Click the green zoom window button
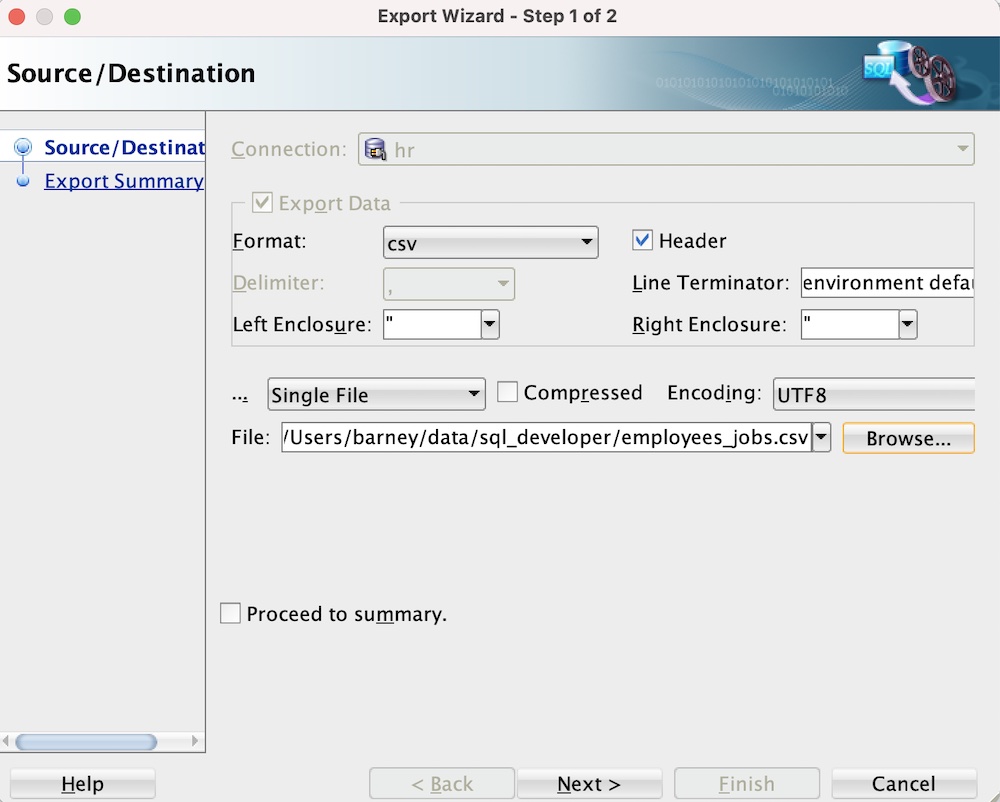This screenshot has width=1000, height=802. point(73,17)
